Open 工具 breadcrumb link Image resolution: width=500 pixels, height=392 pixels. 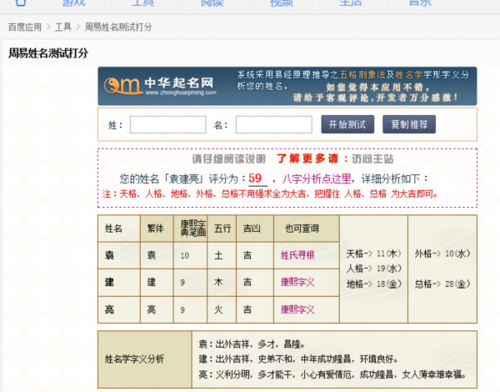[x=63, y=27]
